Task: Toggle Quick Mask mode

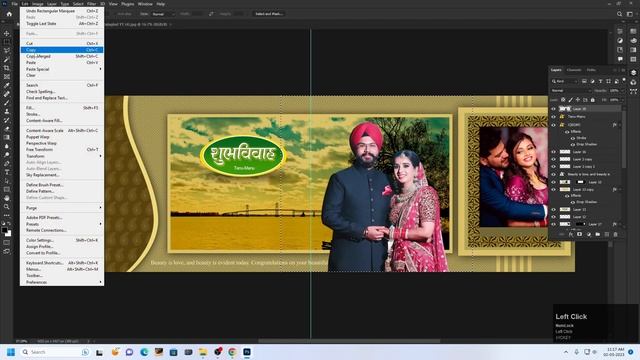Action: click(7, 242)
